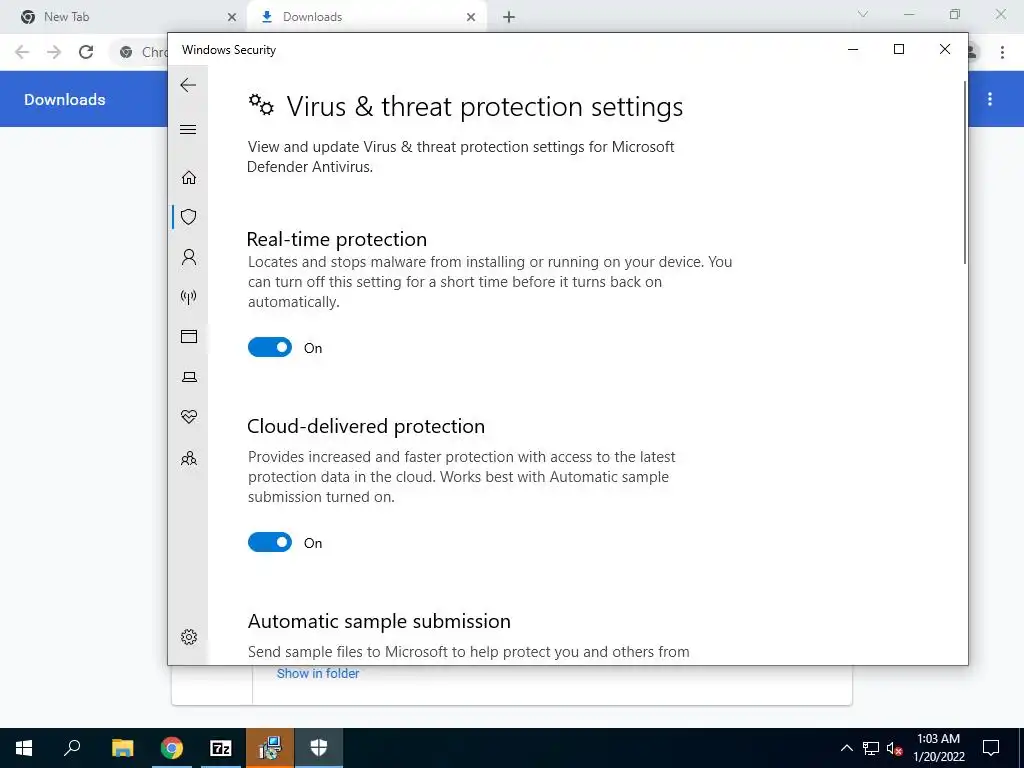Click Chrome's back navigation arrow
The height and width of the screenshot is (768, 1024).
(x=22, y=52)
